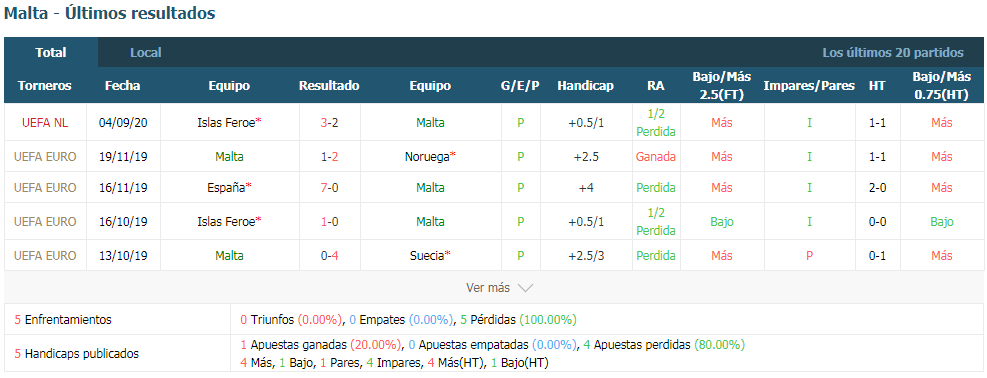
Task: Open the Islas Feroe 04/09/20 team link
Action: pyautogui.click(x=226, y=123)
